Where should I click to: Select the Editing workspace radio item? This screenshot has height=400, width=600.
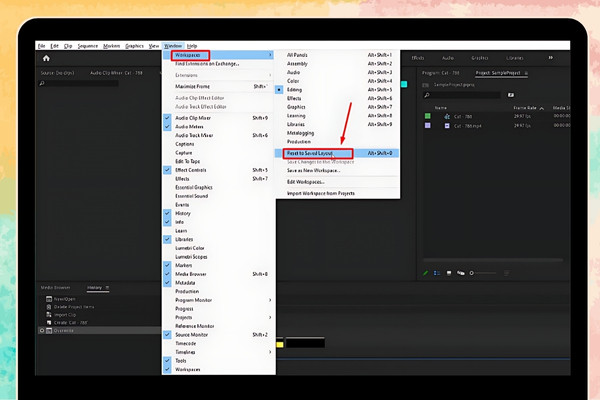[279, 90]
